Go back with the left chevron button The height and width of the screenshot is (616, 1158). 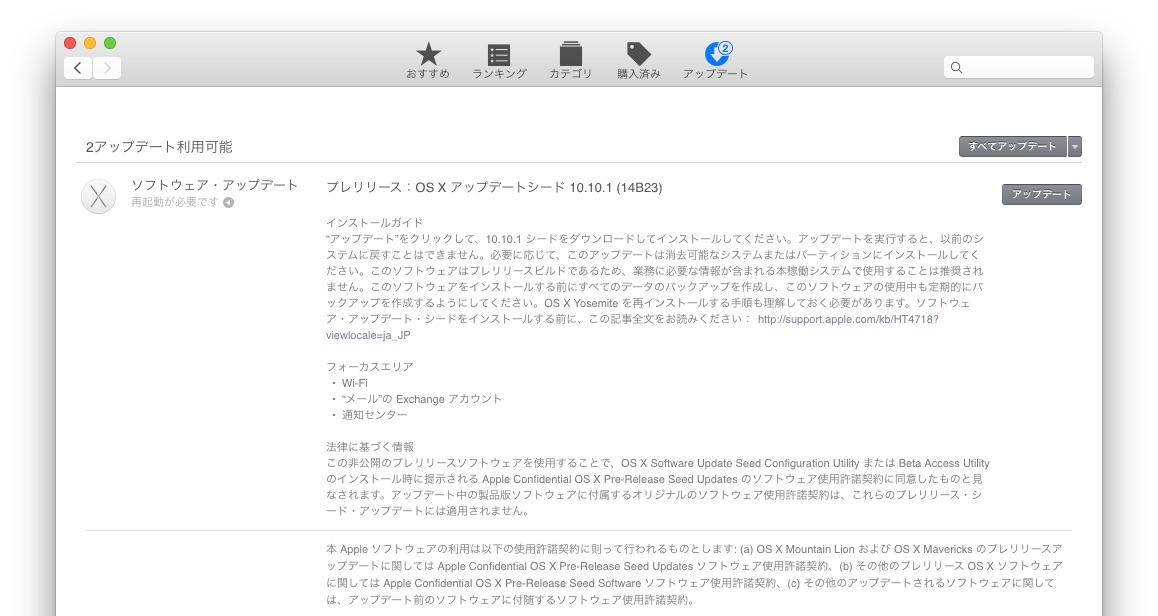tap(78, 68)
